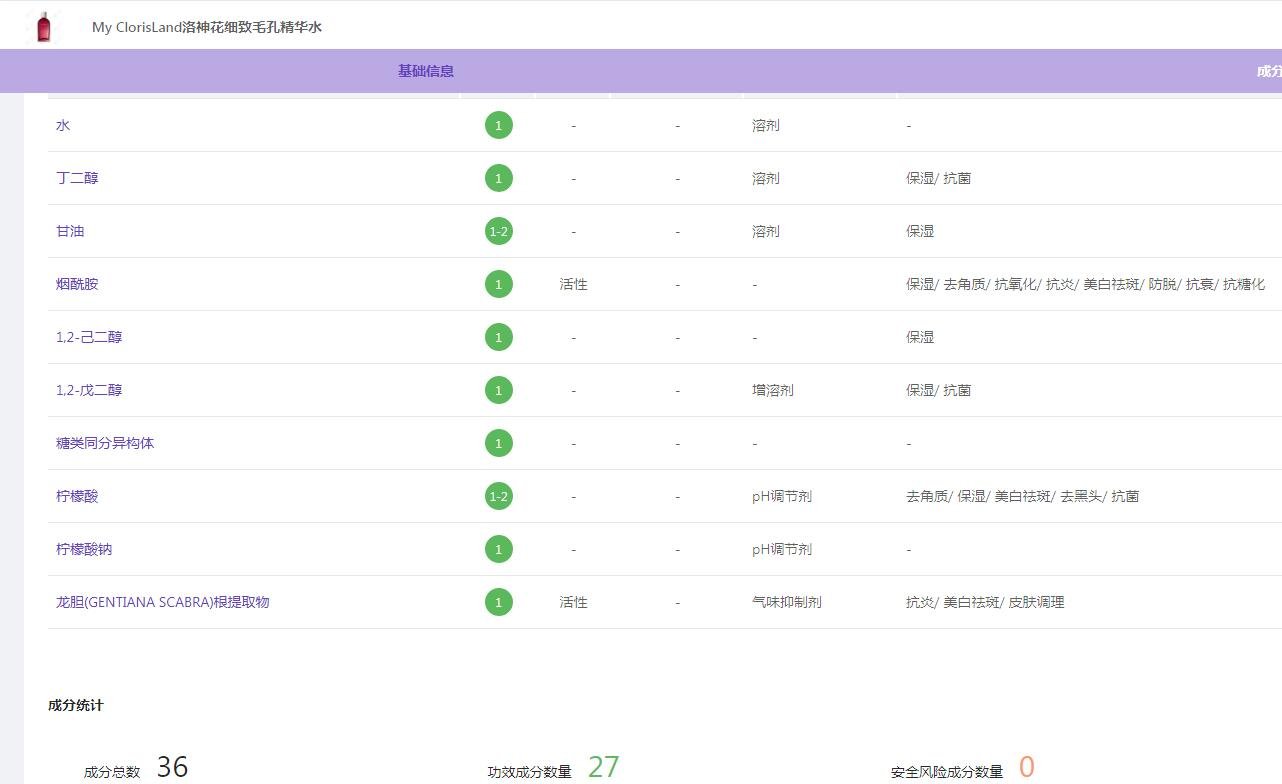This screenshot has width=1282, height=784.
Task: Click the 功效成分数量 count 27
Action: 603,767
